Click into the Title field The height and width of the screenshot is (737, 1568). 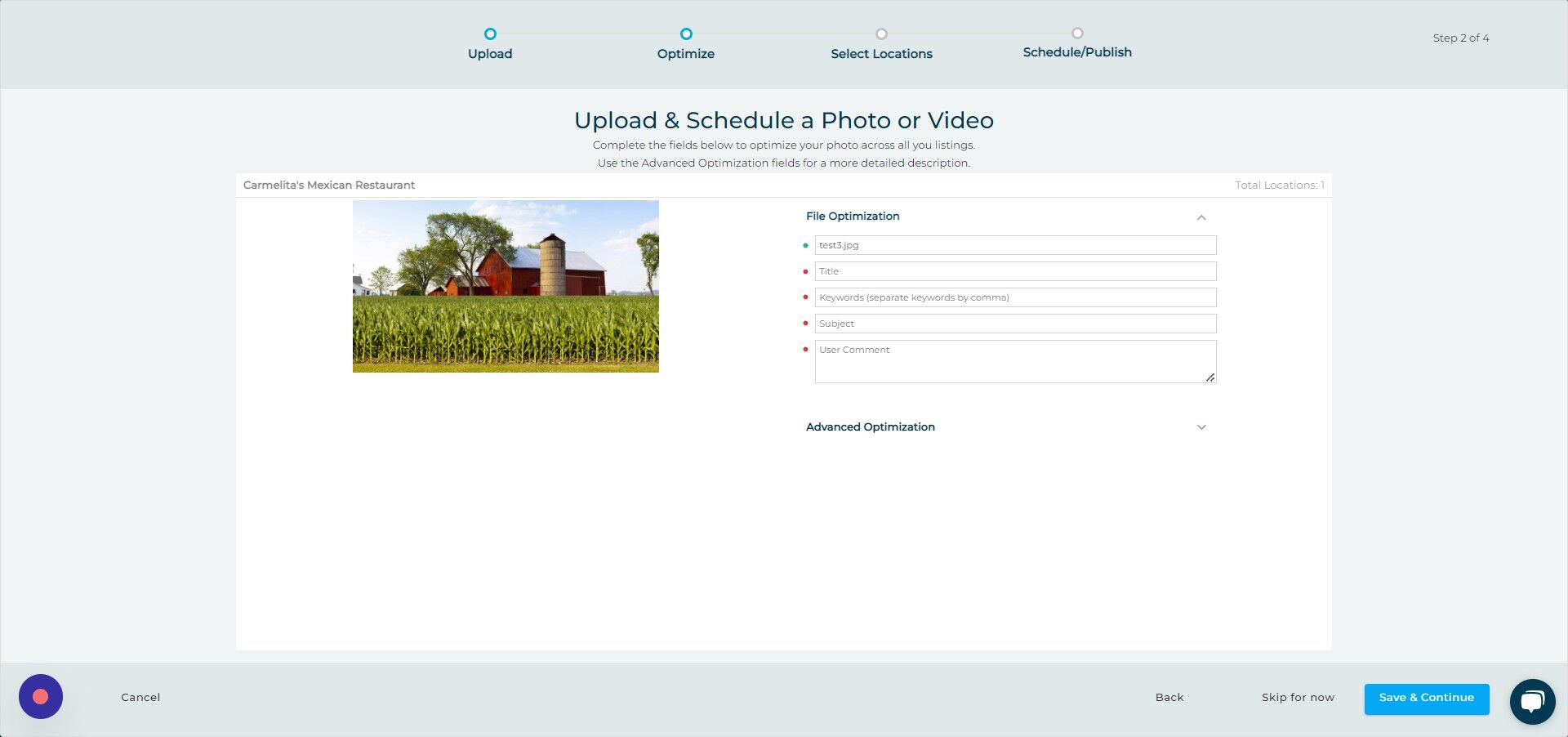[1015, 271]
